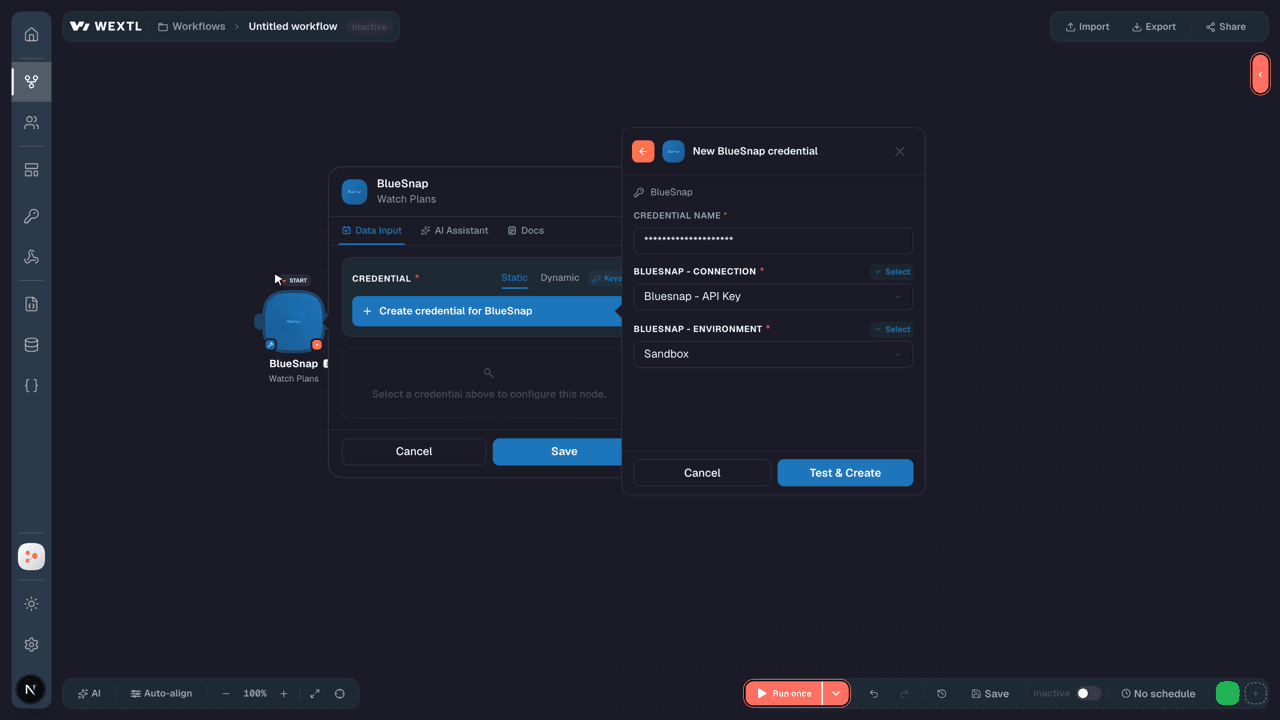Open the Docs tab
Image resolution: width=1280 pixels, height=720 pixels.
(x=526, y=231)
